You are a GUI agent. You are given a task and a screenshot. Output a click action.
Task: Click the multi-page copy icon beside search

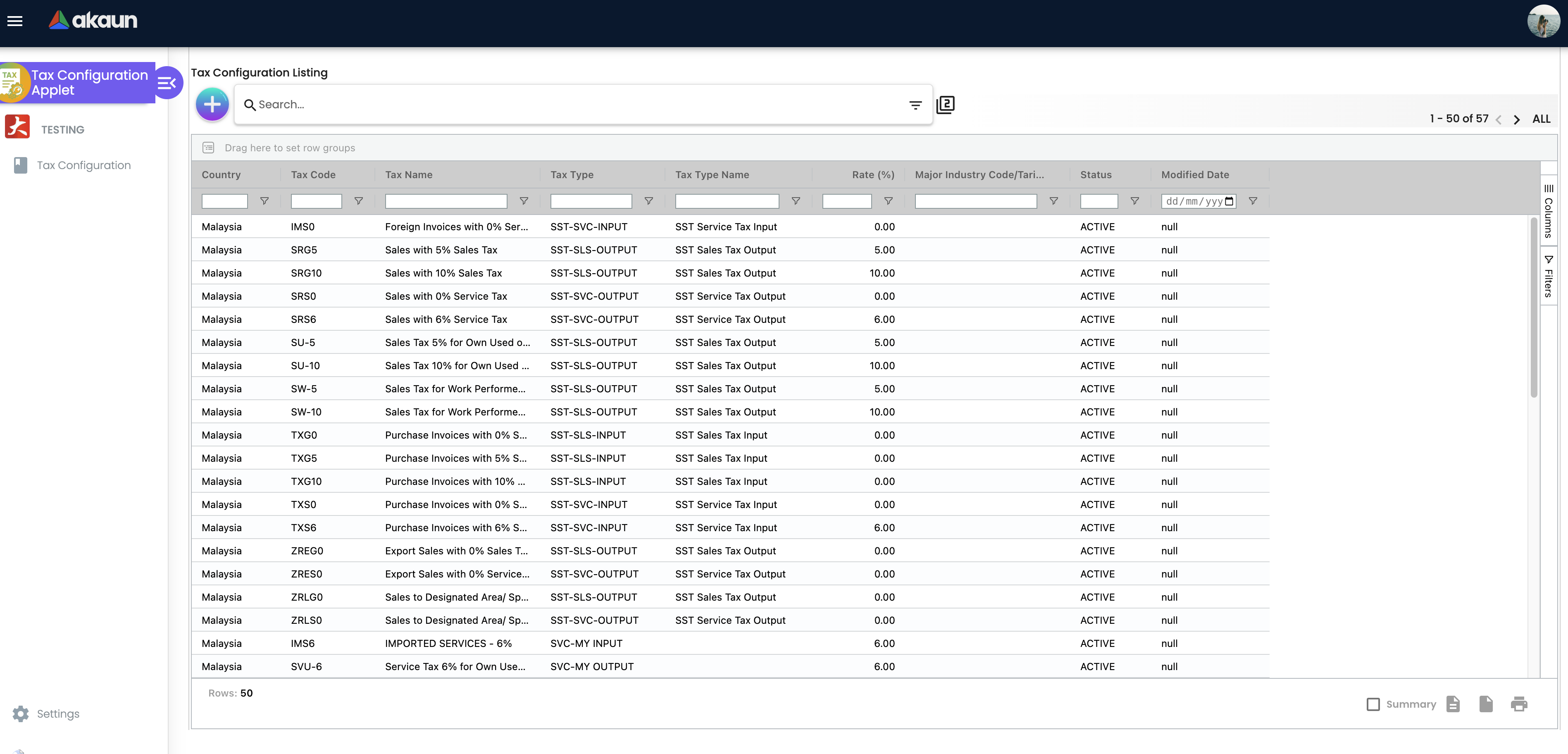(945, 105)
